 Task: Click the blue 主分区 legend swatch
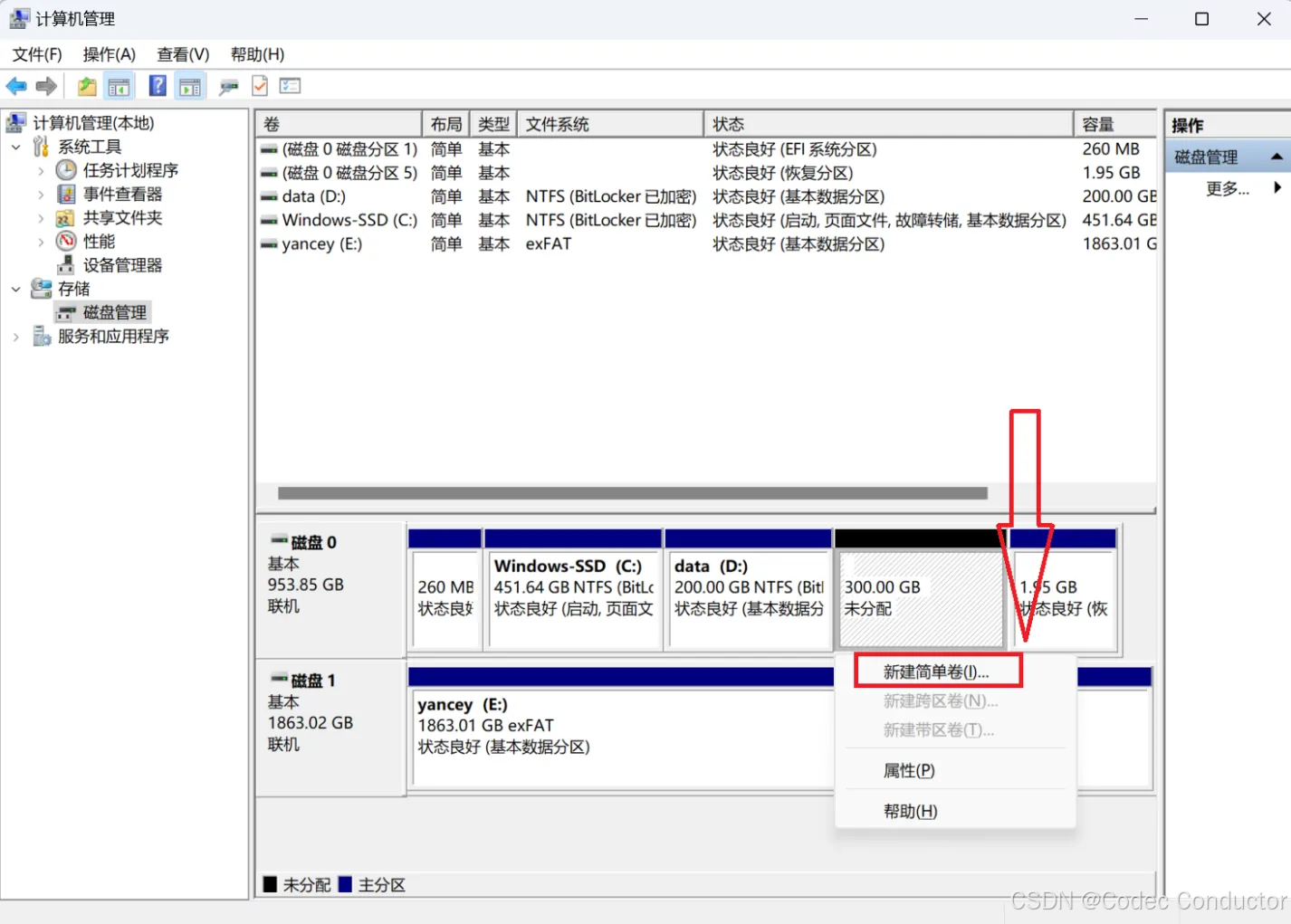tap(345, 884)
